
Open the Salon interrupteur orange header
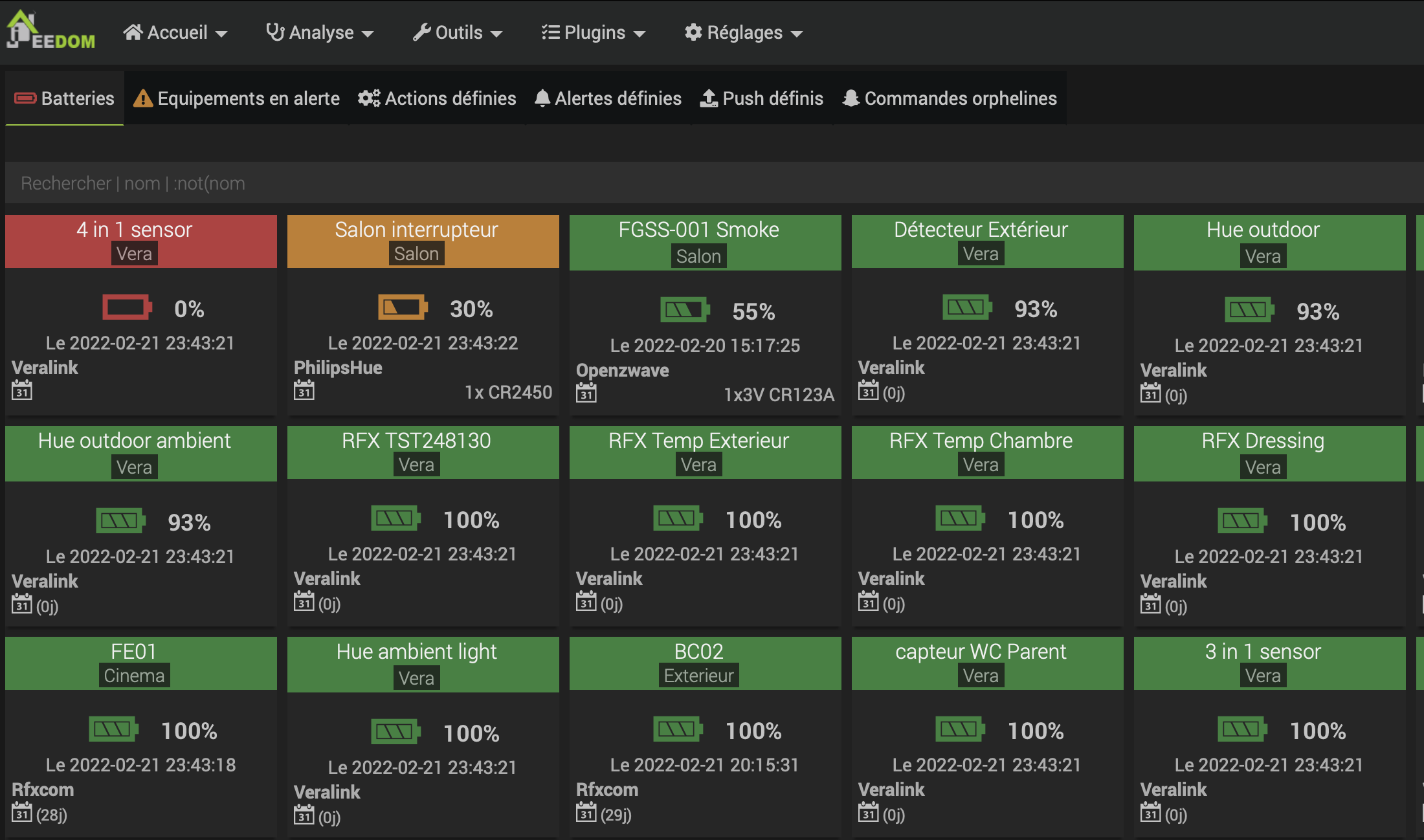tap(423, 241)
